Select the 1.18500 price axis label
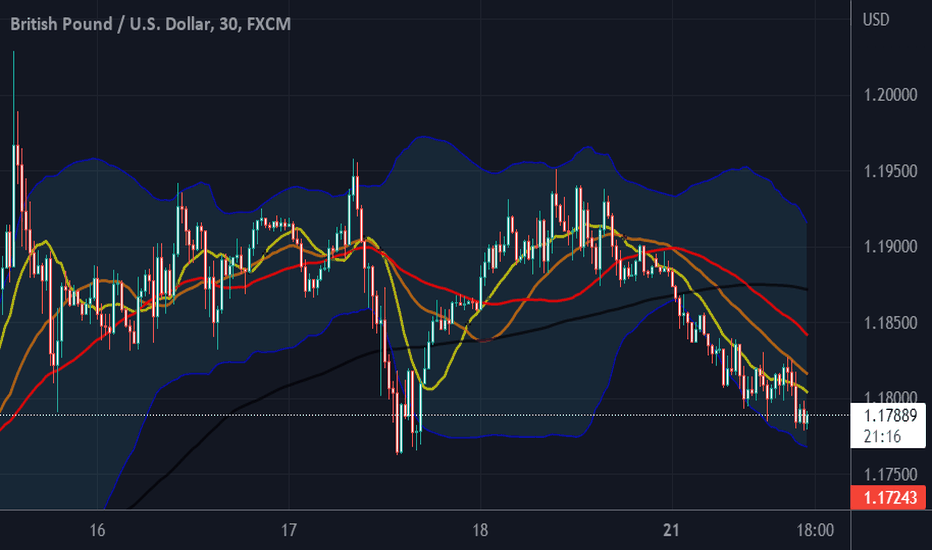 point(890,323)
